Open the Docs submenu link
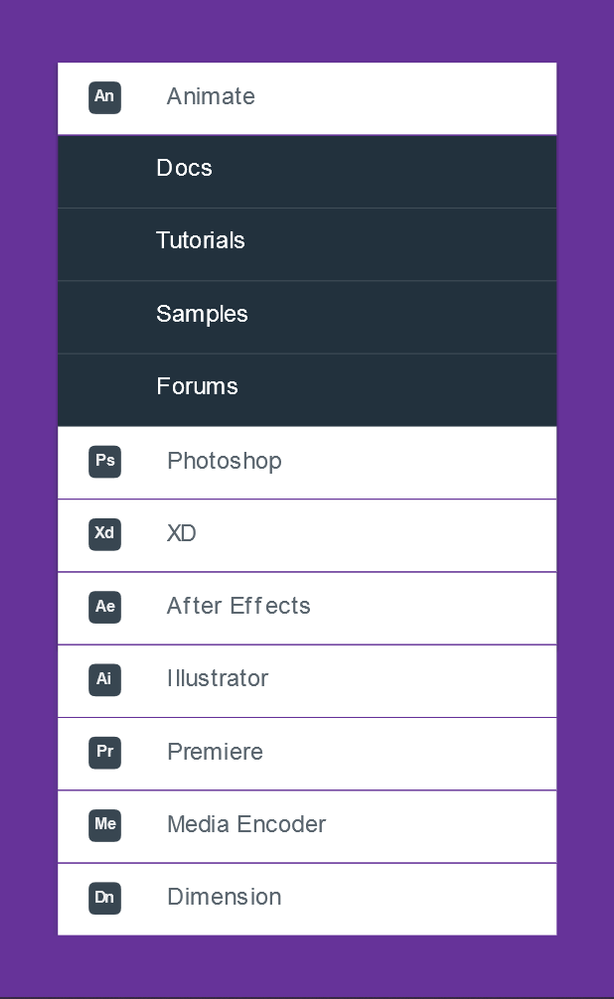614x999 pixels. 184,168
